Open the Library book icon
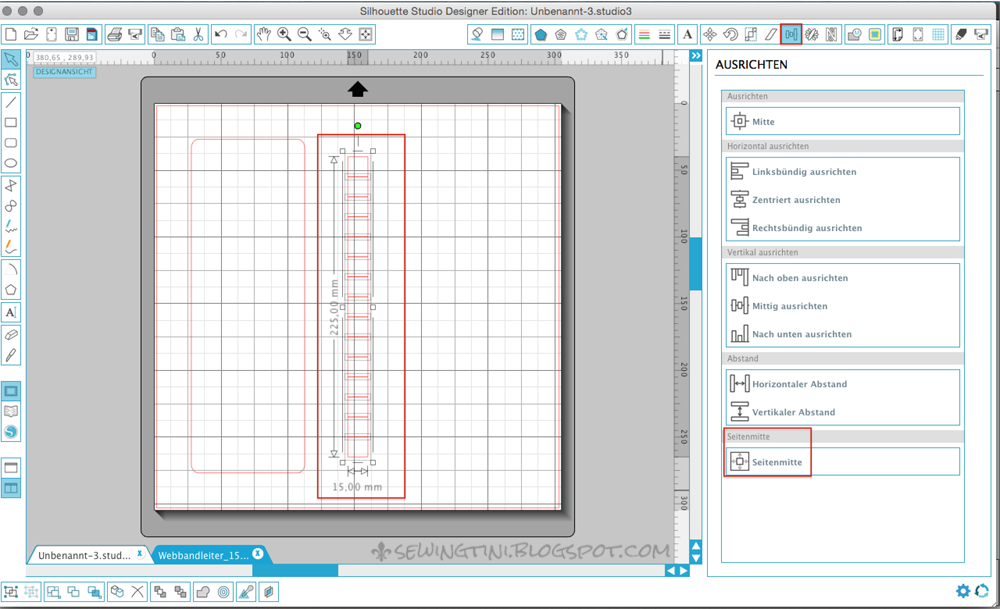The image size is (1000, 609). [11, 411]
